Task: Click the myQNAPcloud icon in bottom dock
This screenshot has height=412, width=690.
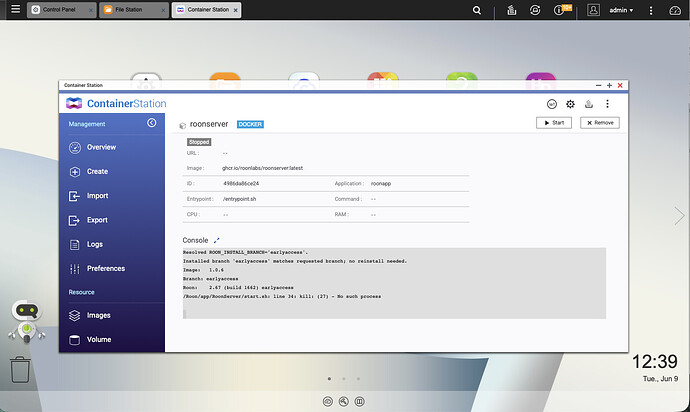Action: click(327, 401)
